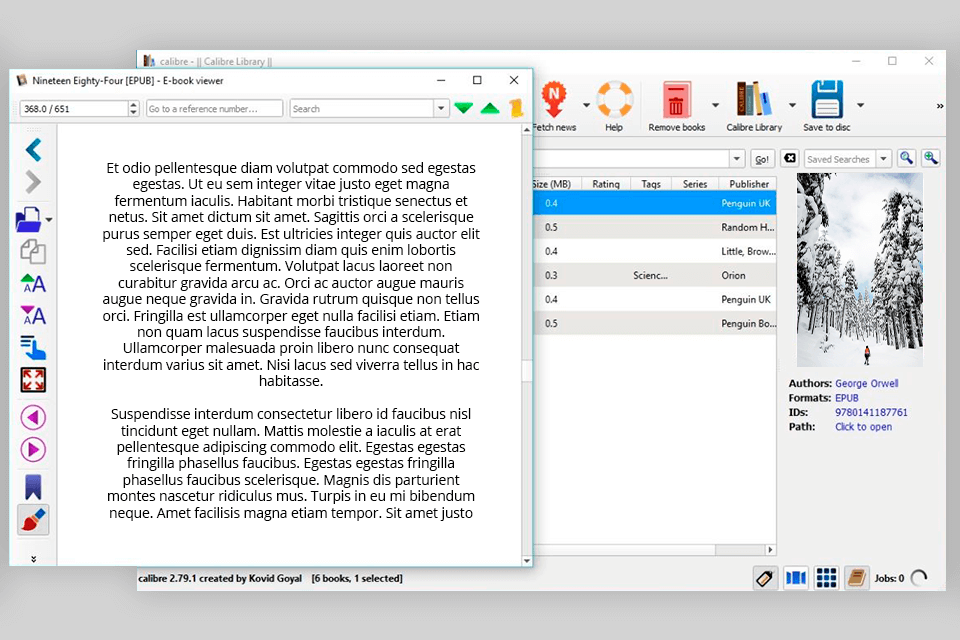Open the library search bar dropdown
This screenshot has width=960, height=640.
pos(737,159)
